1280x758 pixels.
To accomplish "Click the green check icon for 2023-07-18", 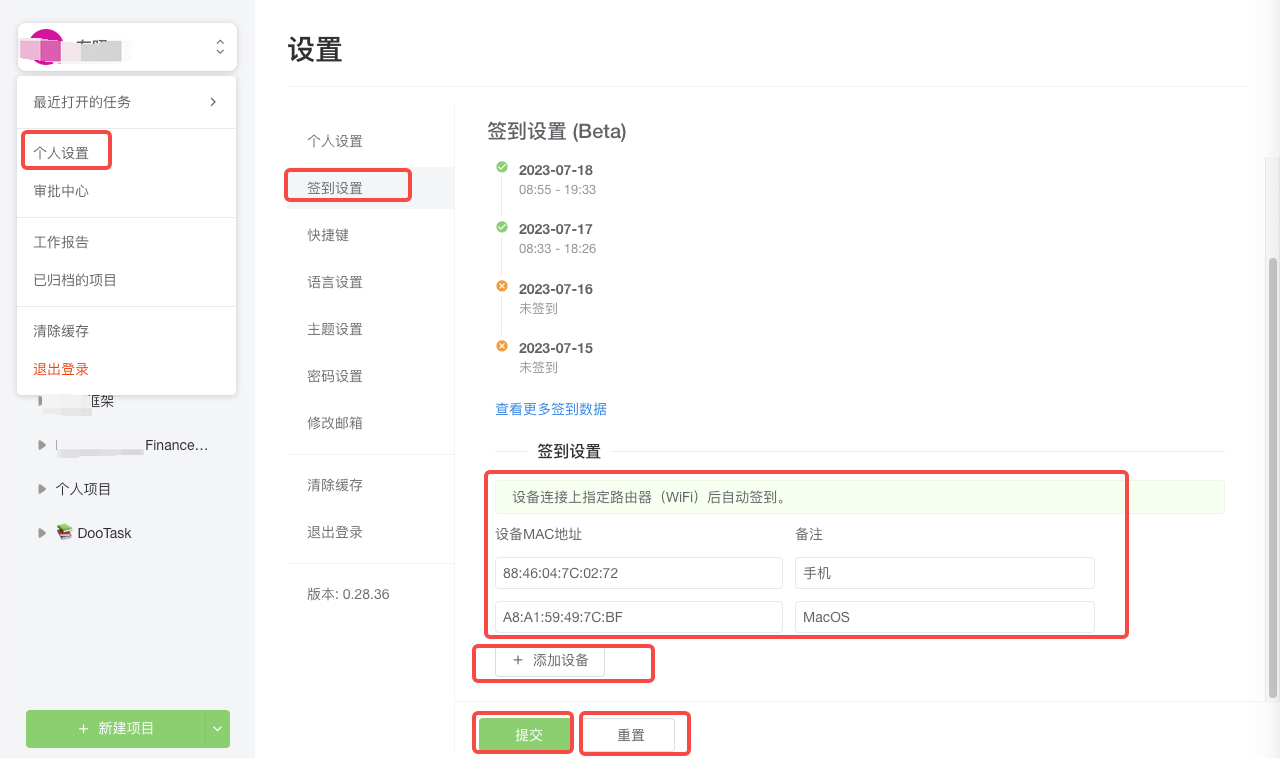I will click(x=501, y=167).
